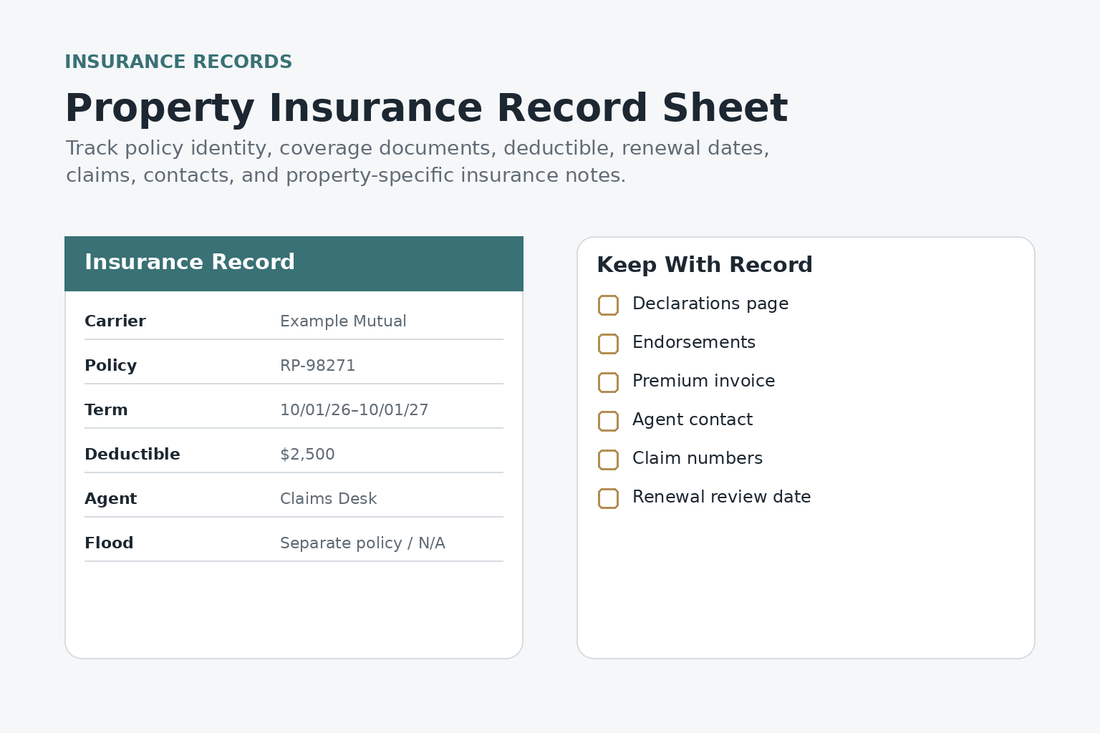Select the Claims Desk agent value
This screenshot has height=733, width=1100.
tap(328, 499)
